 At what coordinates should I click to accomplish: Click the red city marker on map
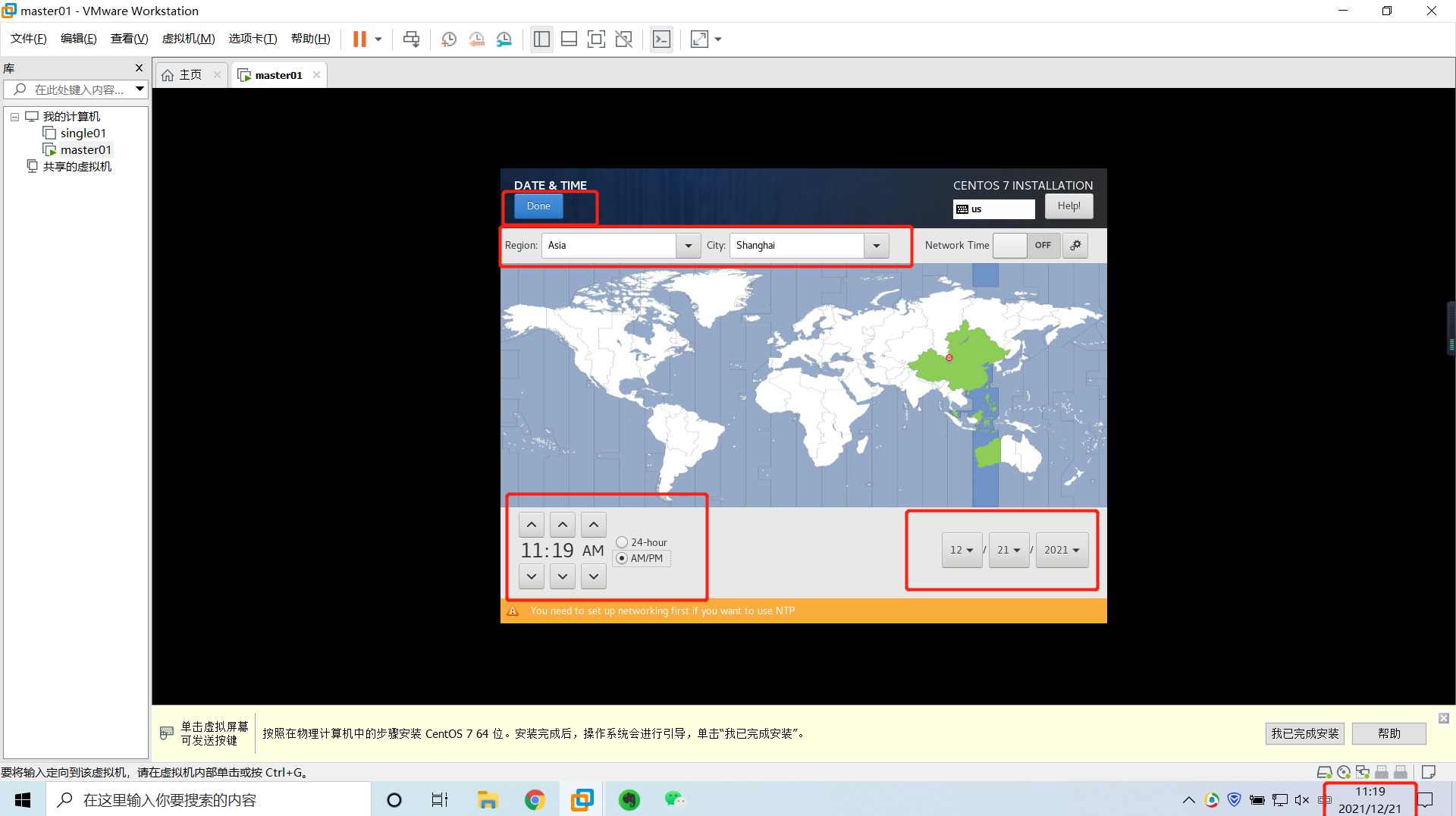pos(949,358)
